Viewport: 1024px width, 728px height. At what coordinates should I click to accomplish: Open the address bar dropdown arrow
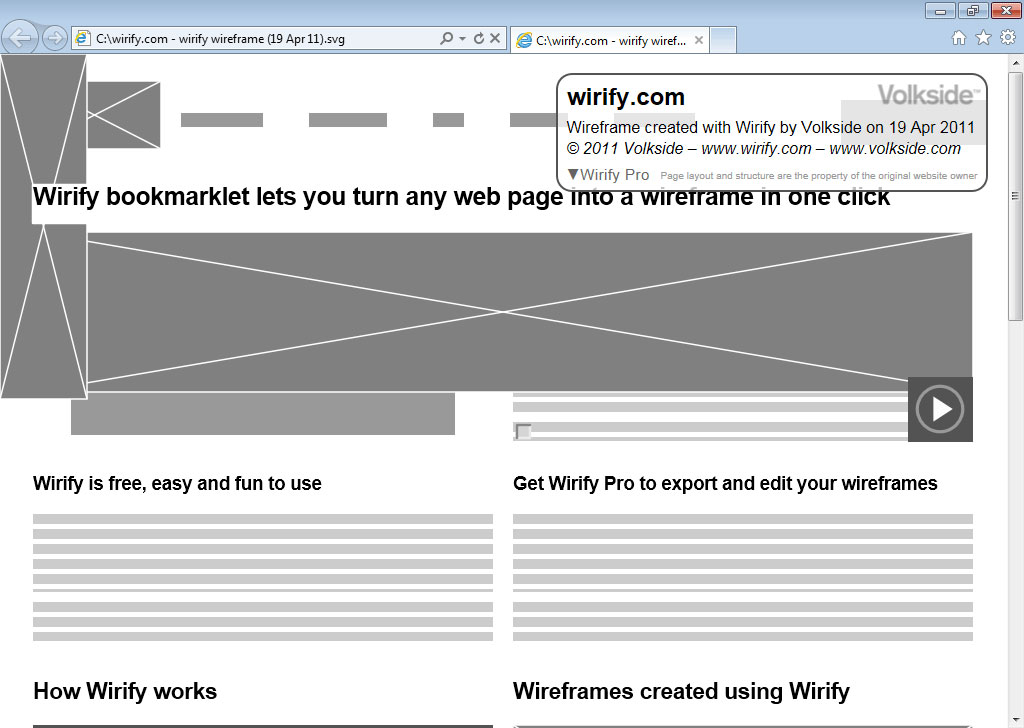tap(462, 39)
